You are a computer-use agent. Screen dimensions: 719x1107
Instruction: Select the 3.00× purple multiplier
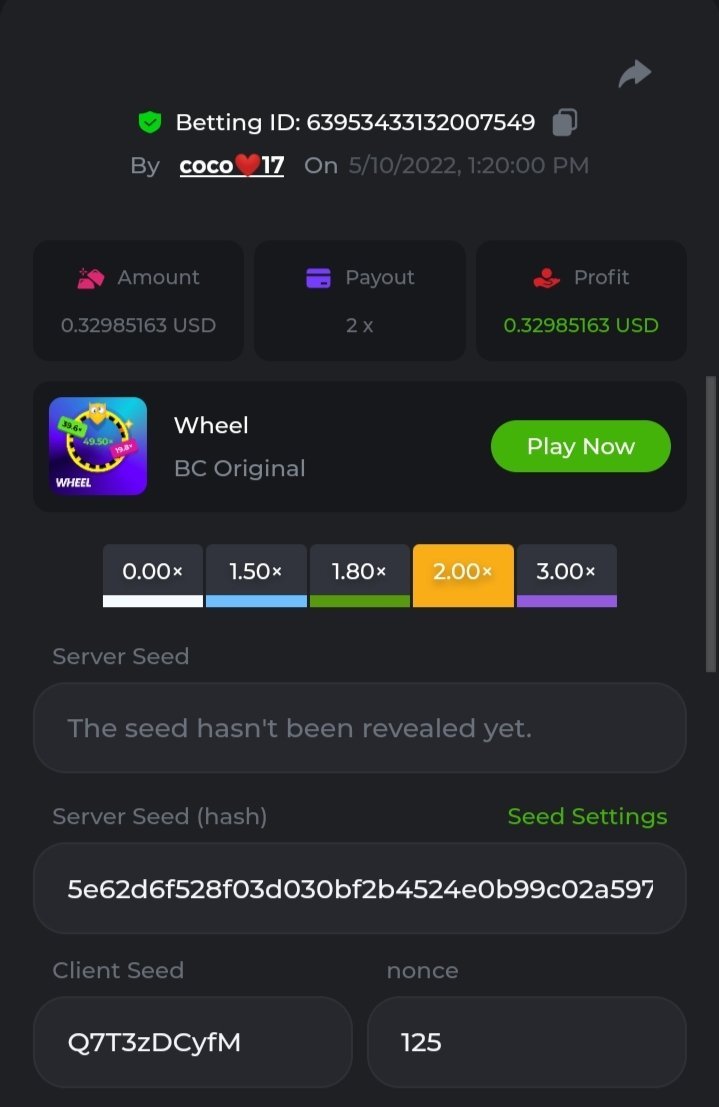(x=566, y=574)
